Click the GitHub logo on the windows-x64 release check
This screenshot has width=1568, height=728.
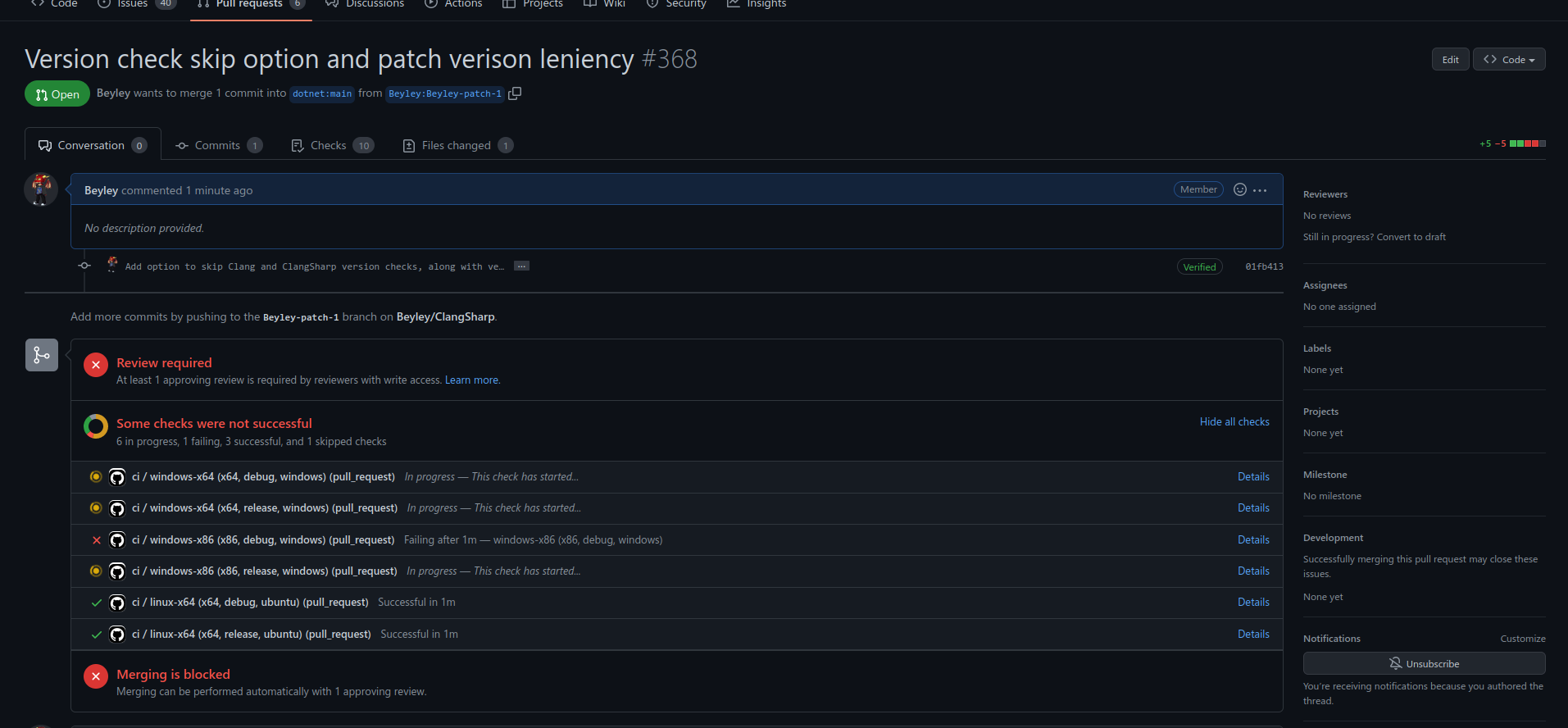[117, 508]
